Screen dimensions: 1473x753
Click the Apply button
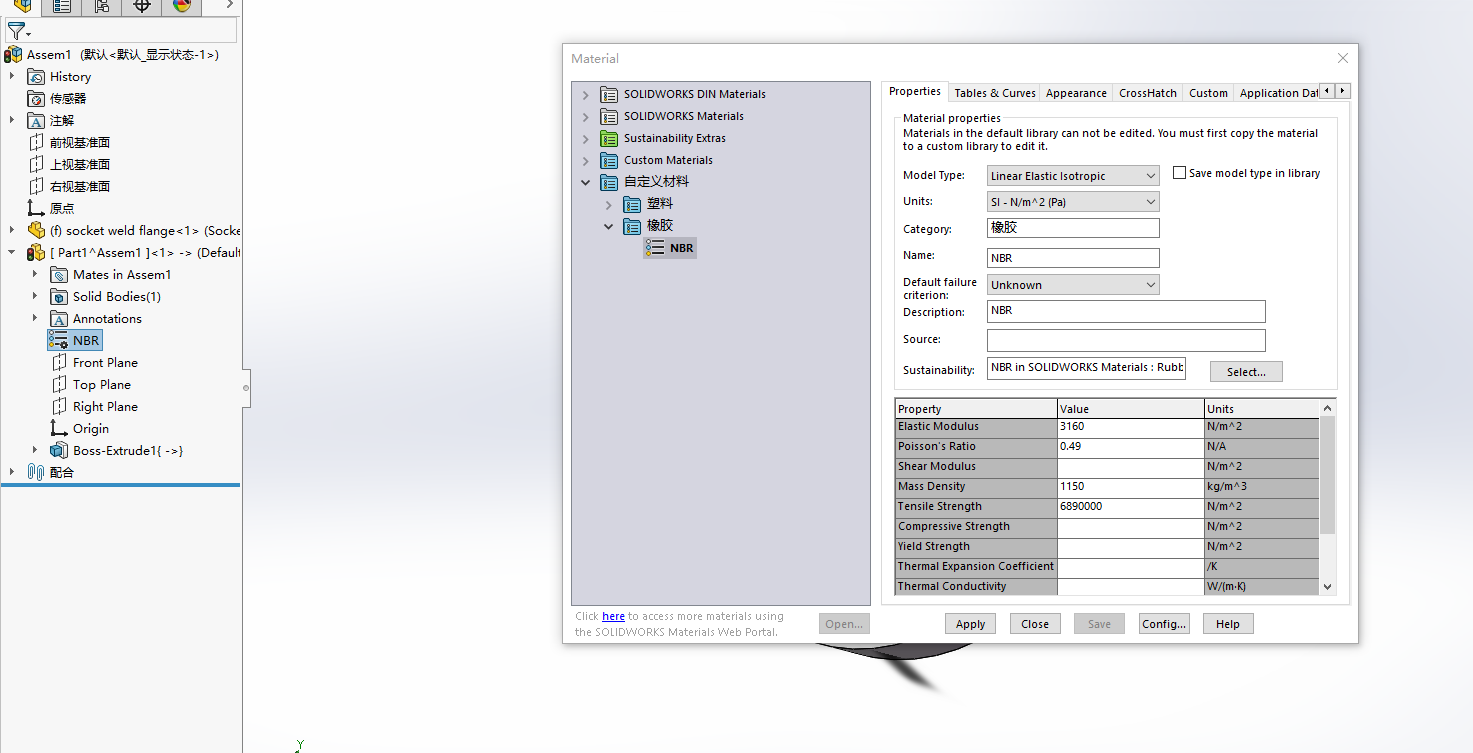970,624
